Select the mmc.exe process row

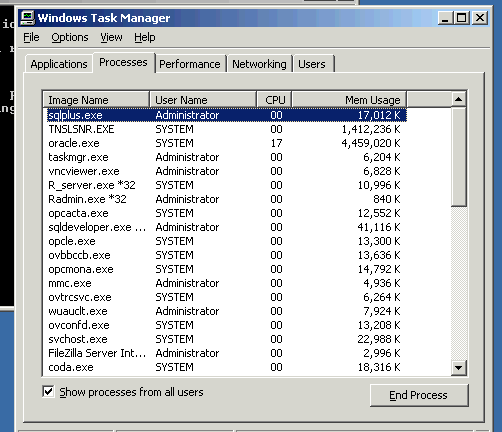point(227,283)
